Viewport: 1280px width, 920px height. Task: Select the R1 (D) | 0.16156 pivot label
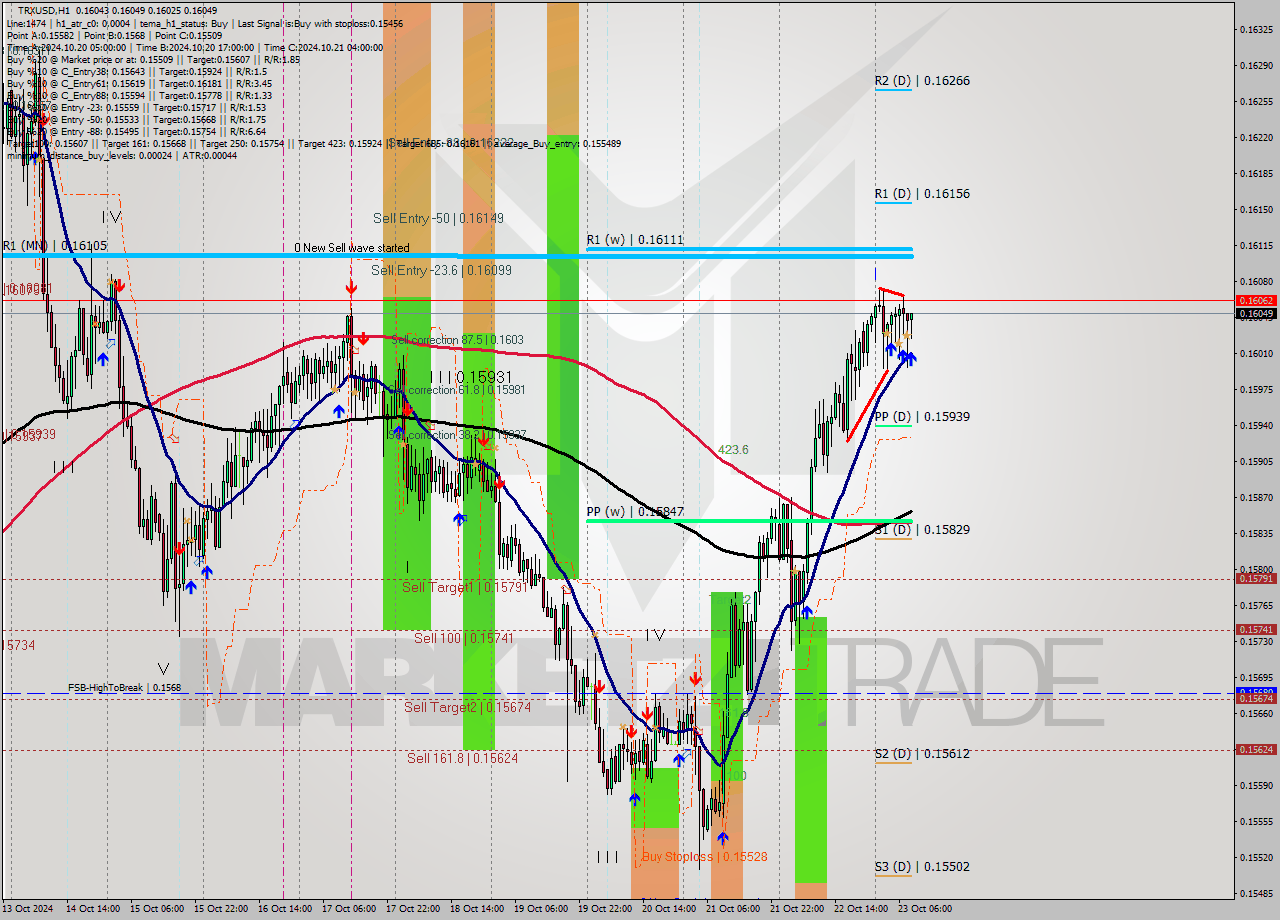(x=922, y=194)
